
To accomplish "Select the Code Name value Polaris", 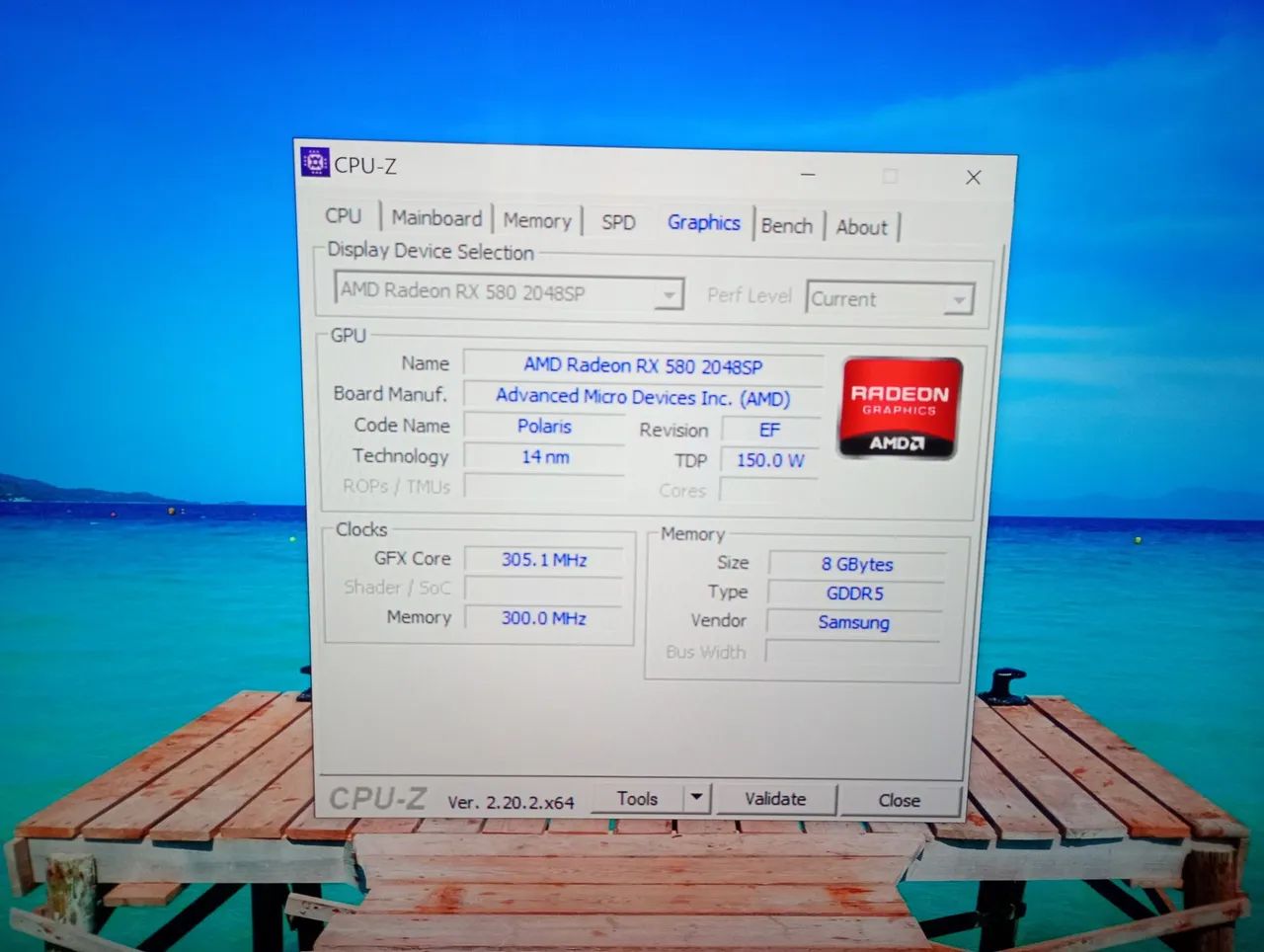I will (x=544, y=427).
